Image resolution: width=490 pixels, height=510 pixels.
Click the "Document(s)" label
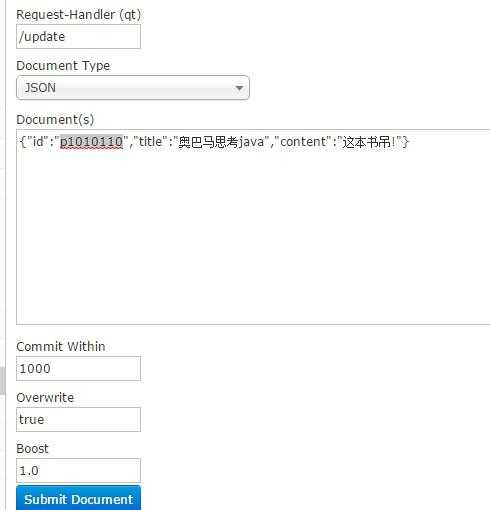[x=55, y=119]
